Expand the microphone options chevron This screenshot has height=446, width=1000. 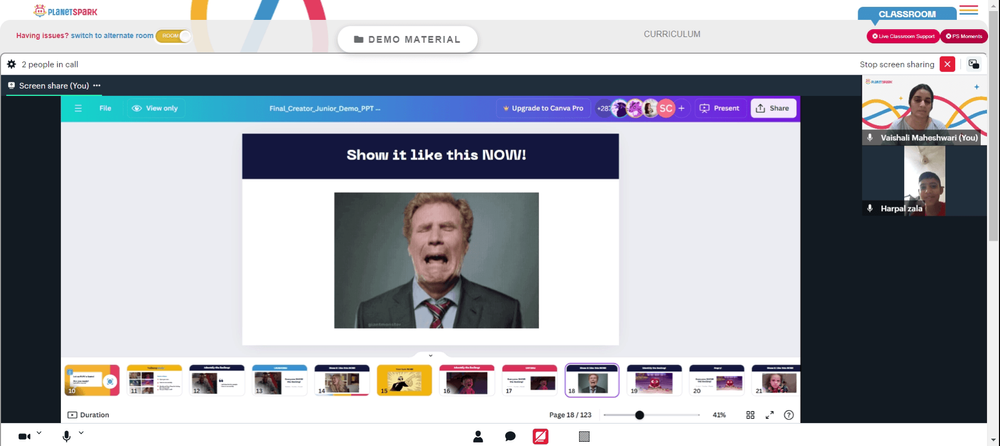[80, 433]
